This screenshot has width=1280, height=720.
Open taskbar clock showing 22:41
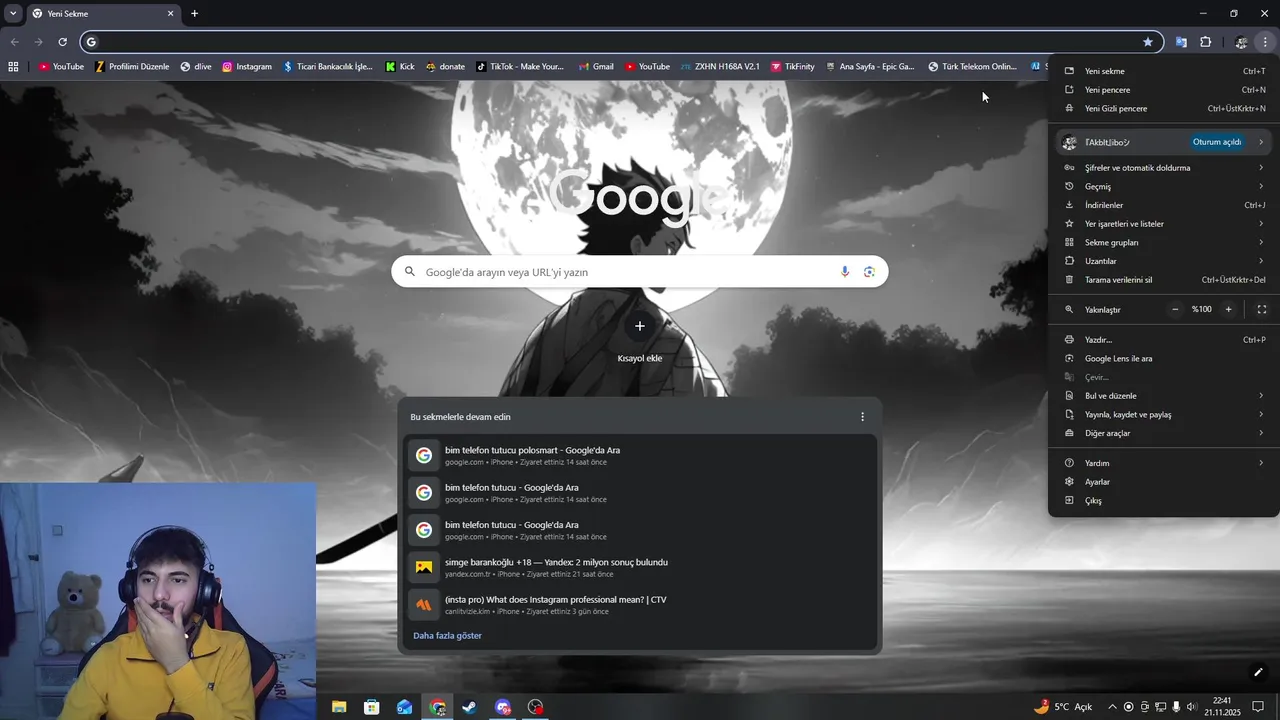coord(1222,707)
